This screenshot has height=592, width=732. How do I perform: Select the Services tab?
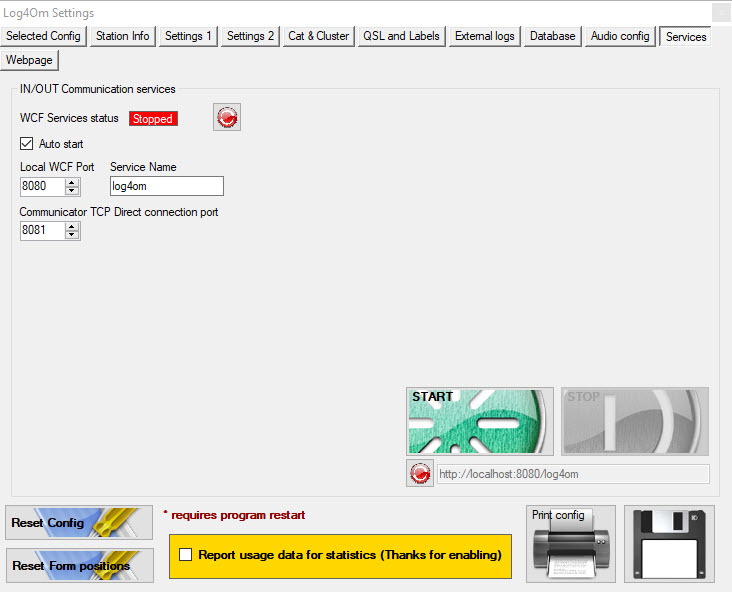(x=685, y=36)
